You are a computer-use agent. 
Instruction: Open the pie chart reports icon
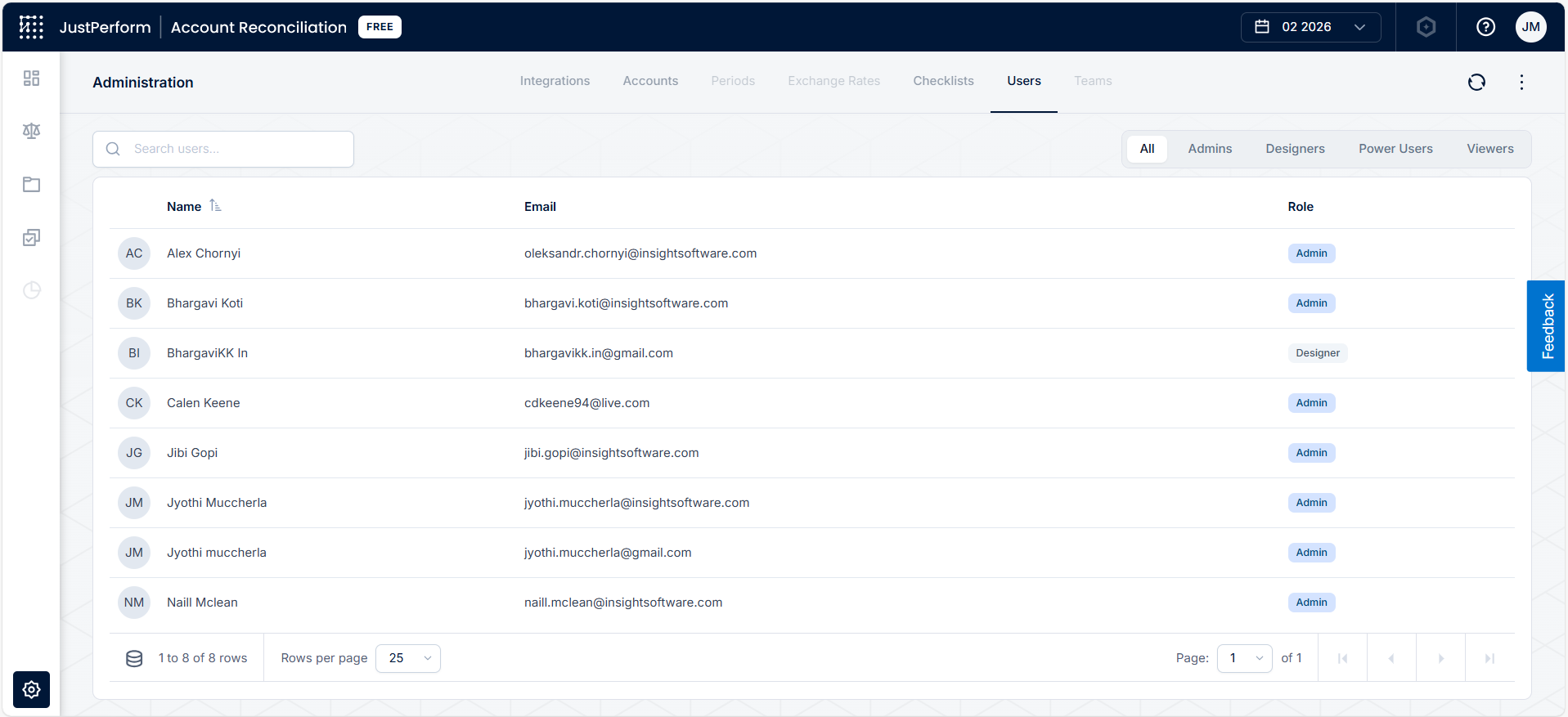click(31, 290)
